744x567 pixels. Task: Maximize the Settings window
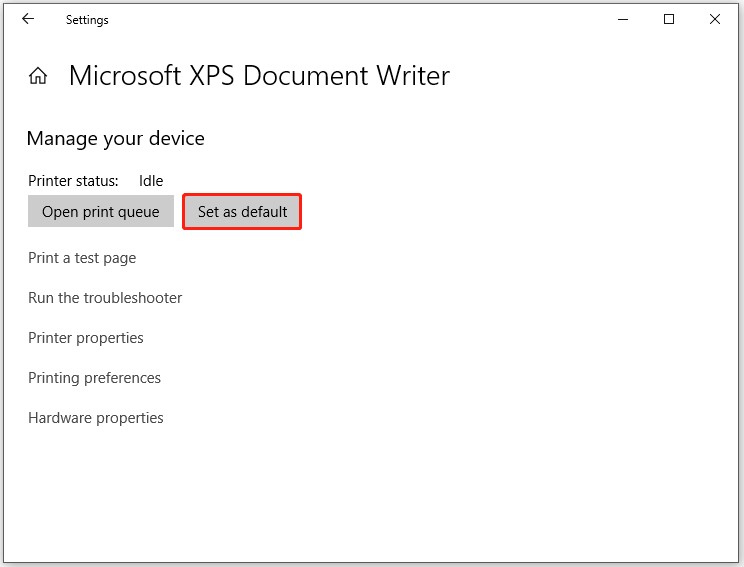668,19
